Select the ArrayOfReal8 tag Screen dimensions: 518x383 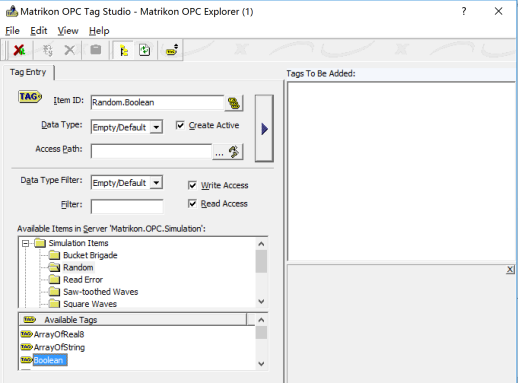[59, 334]
